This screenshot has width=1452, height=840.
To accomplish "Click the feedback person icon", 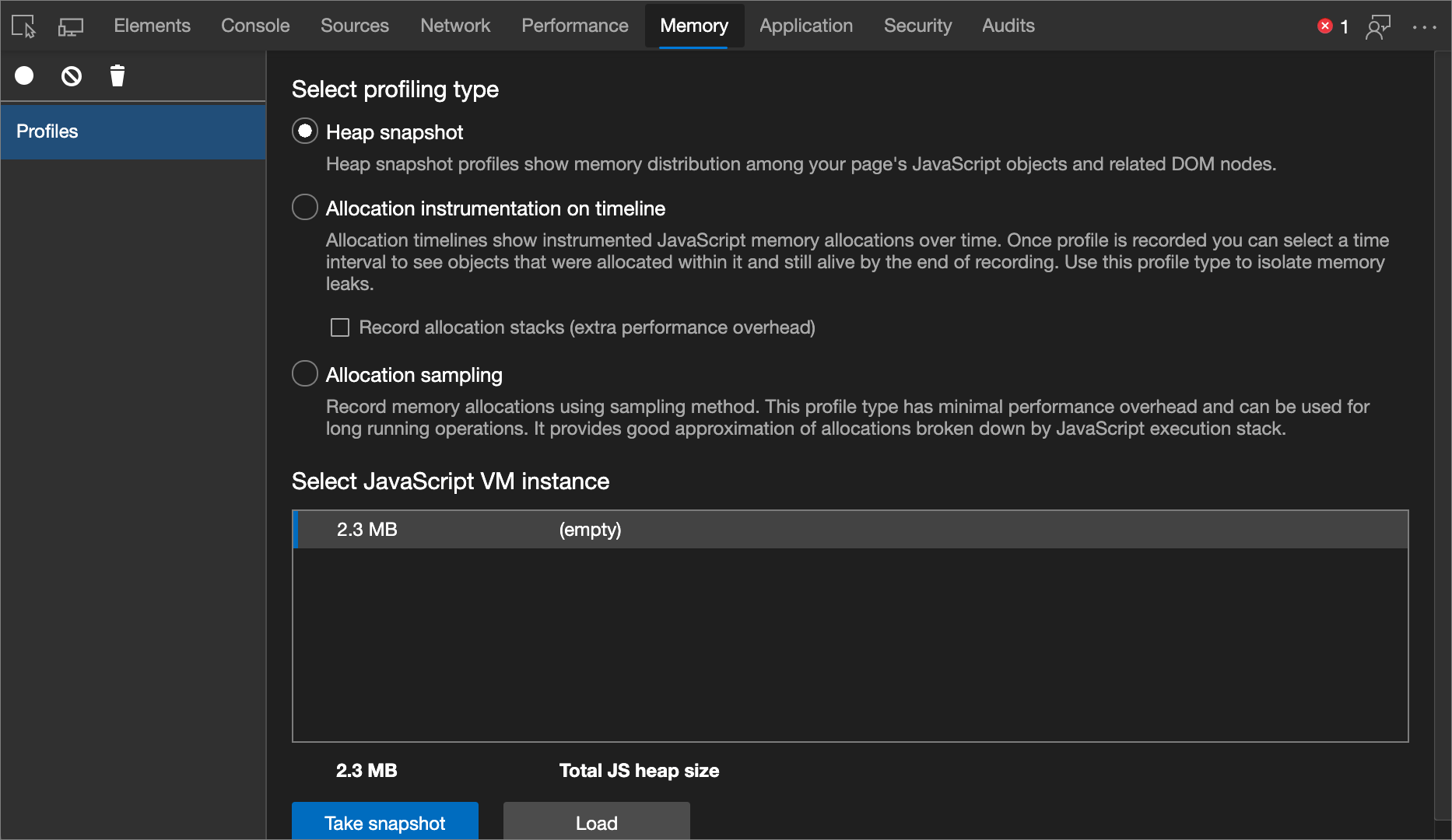I will pyautogui.click(x=1378, y=26).
